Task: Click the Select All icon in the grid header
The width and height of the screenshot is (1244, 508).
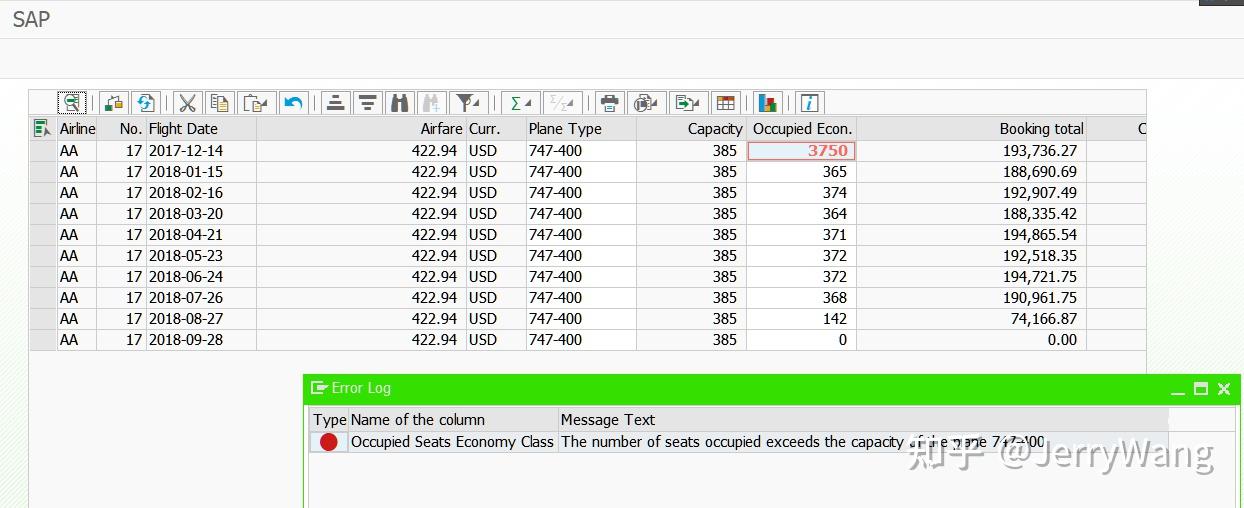Action: [x=42, y=128]
